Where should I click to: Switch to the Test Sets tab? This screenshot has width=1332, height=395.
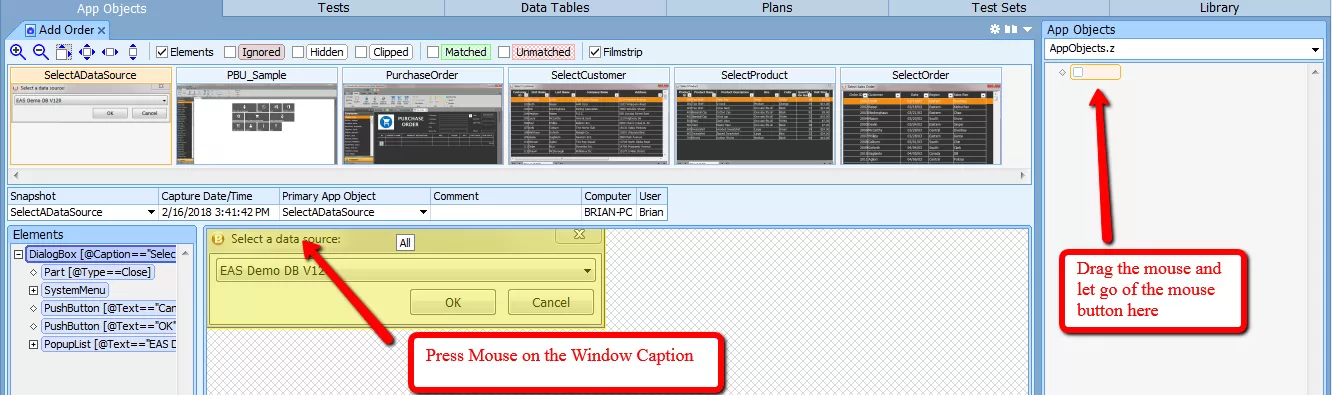click(998, 8)
